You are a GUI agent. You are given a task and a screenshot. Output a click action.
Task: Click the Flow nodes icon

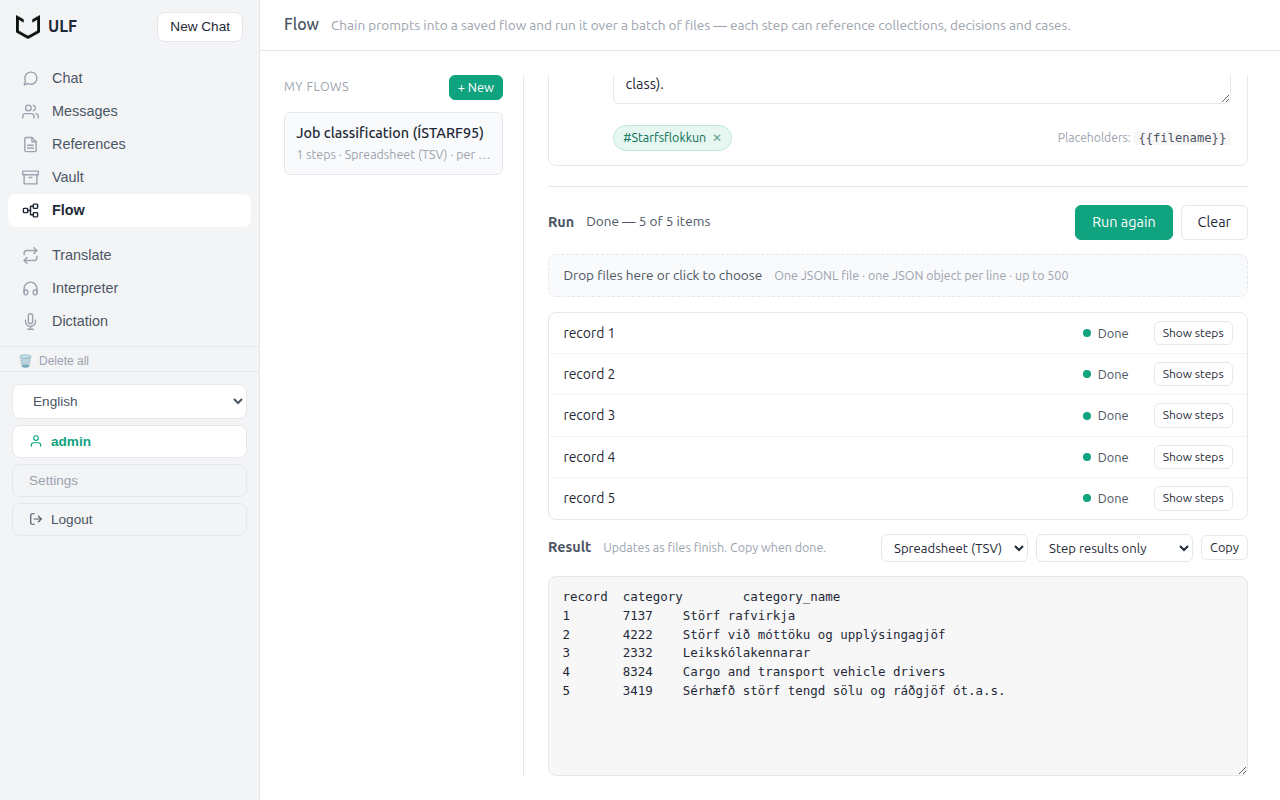[31, 210]
